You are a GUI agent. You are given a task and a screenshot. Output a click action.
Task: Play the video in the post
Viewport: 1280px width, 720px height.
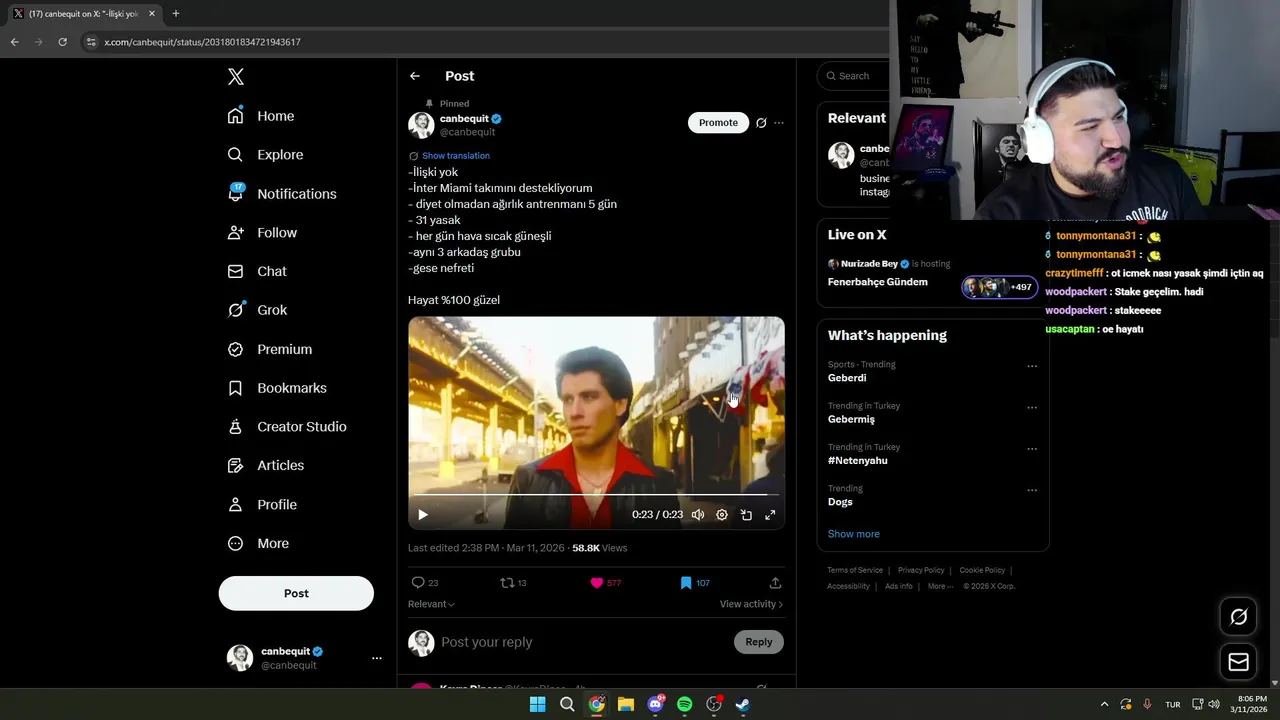[423, 515]
